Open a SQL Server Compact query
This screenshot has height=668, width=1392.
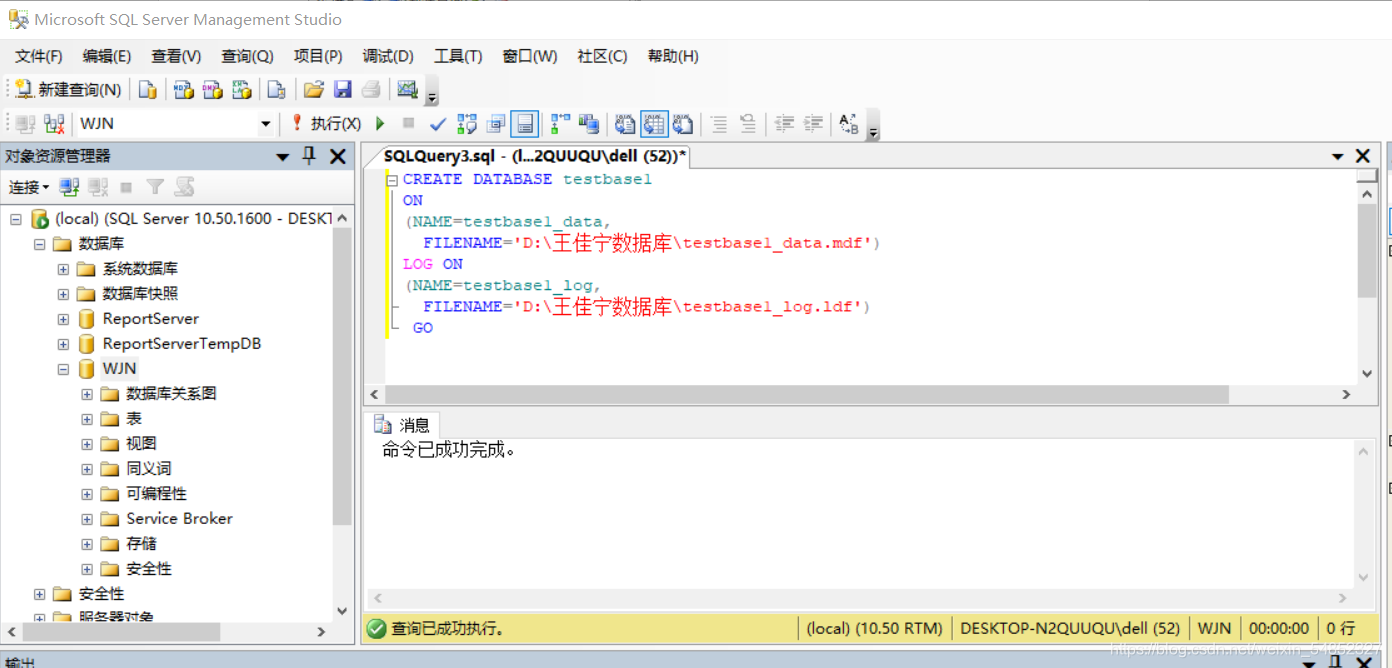point(277,90)
